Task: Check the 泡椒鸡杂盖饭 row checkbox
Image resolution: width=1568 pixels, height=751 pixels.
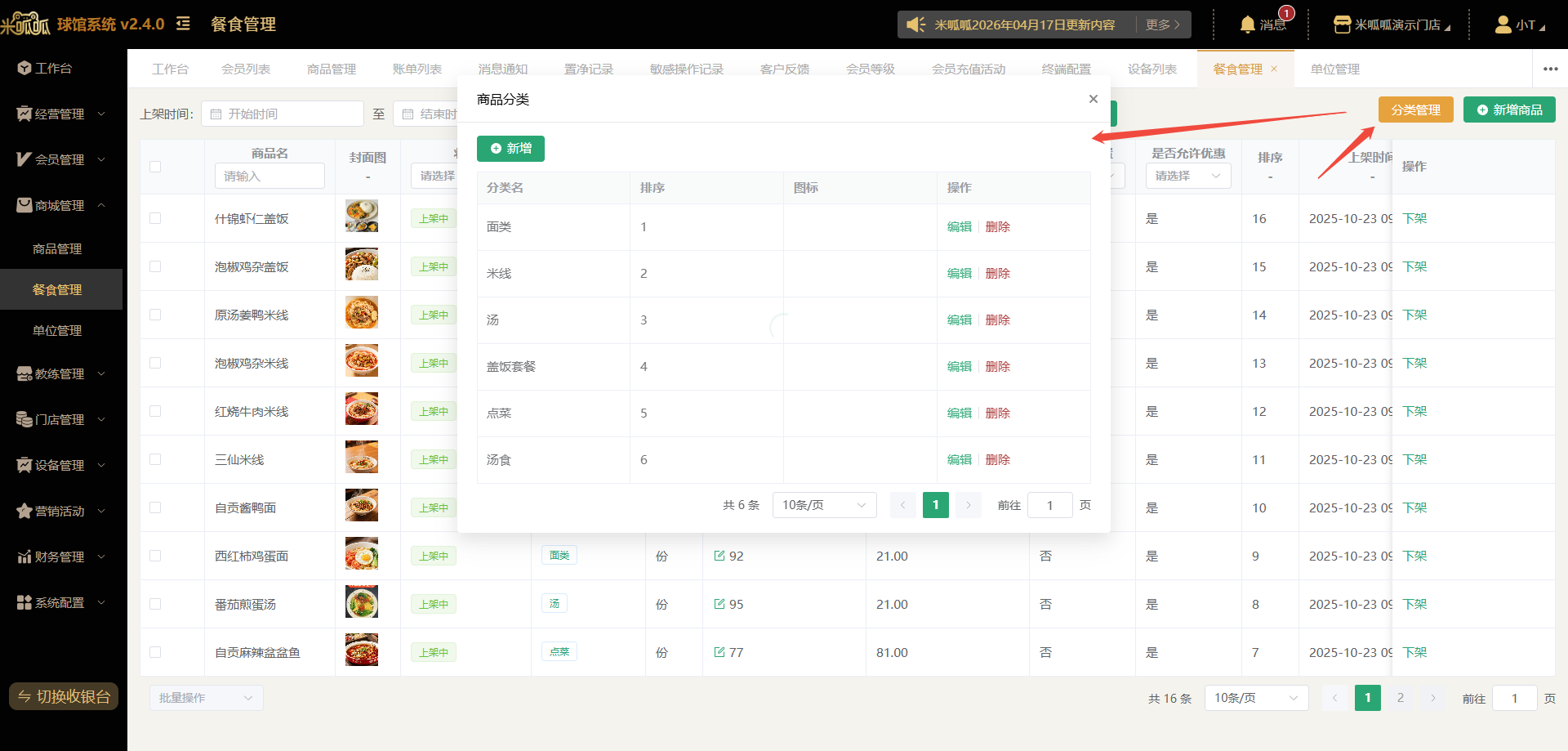Action: click(155, 266)
